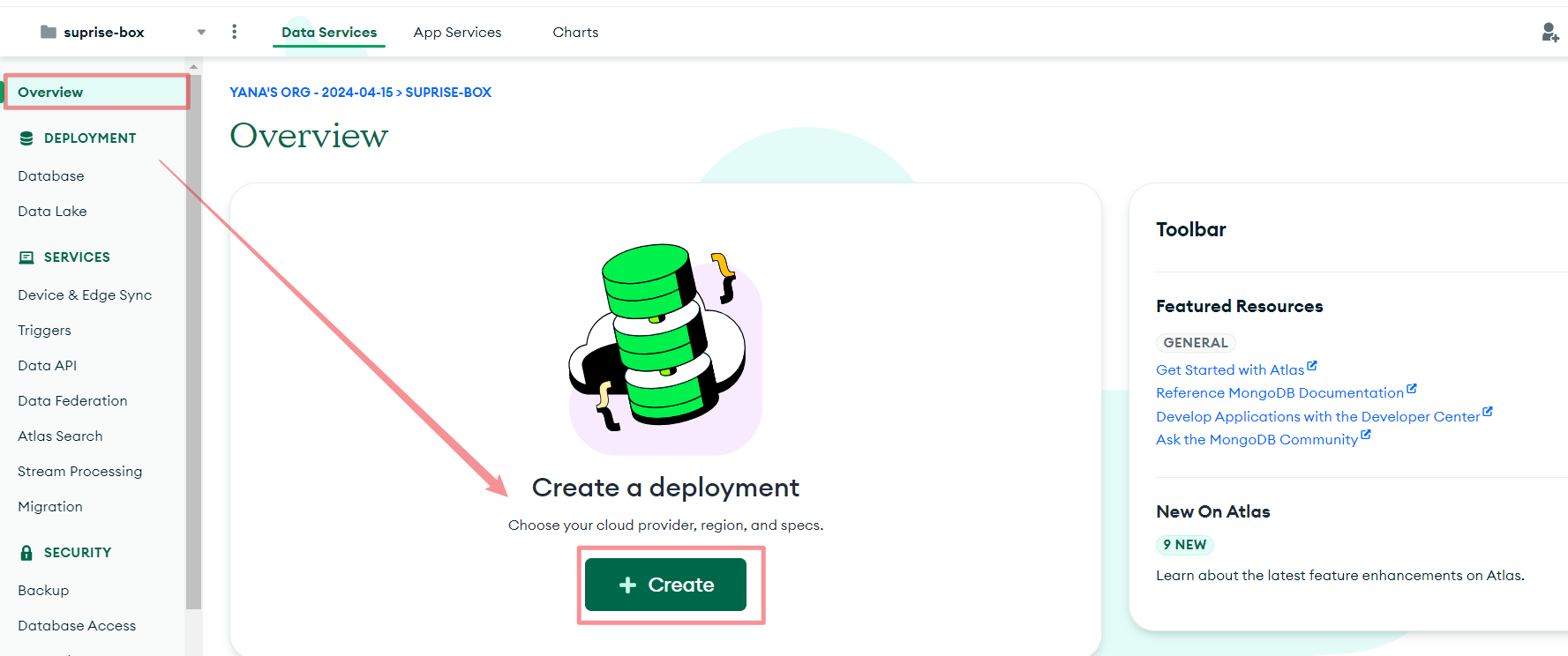Click the GENERAL resources tag
This screenshot has width=1568, height=656.
(1196, 343)
